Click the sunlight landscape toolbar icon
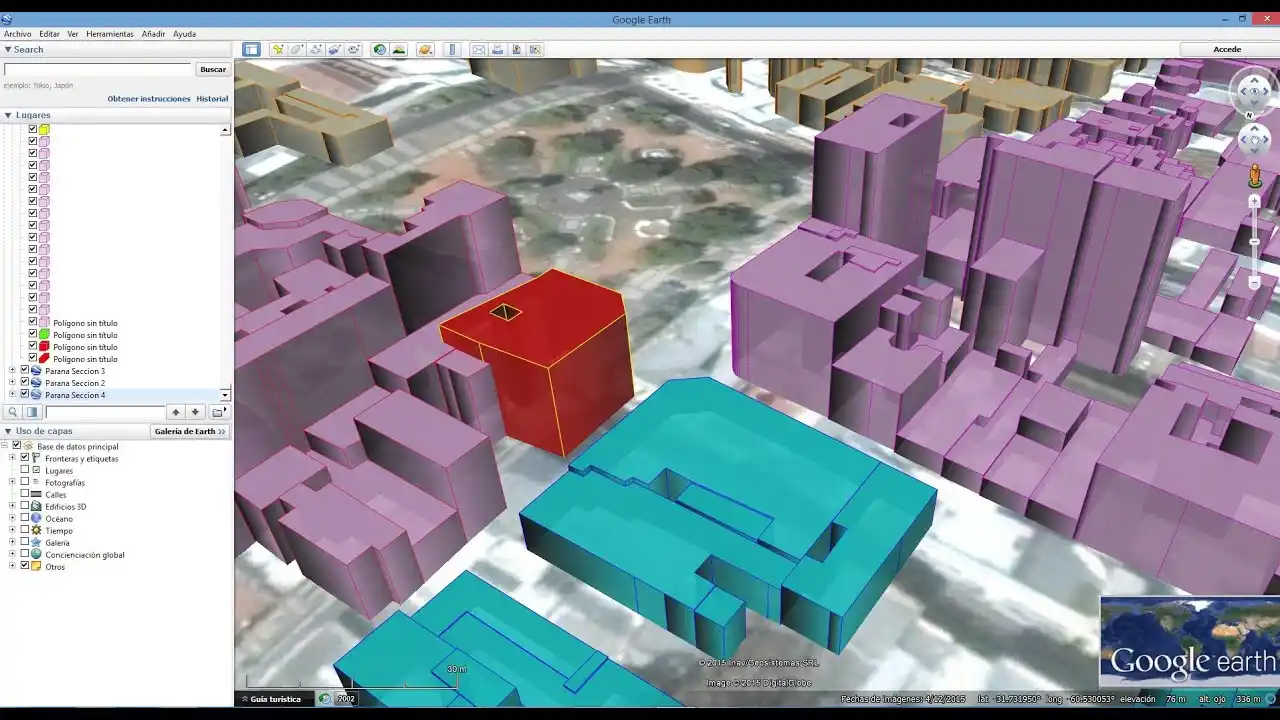Viewport: 1280px width, 720px height. [399, 49]
